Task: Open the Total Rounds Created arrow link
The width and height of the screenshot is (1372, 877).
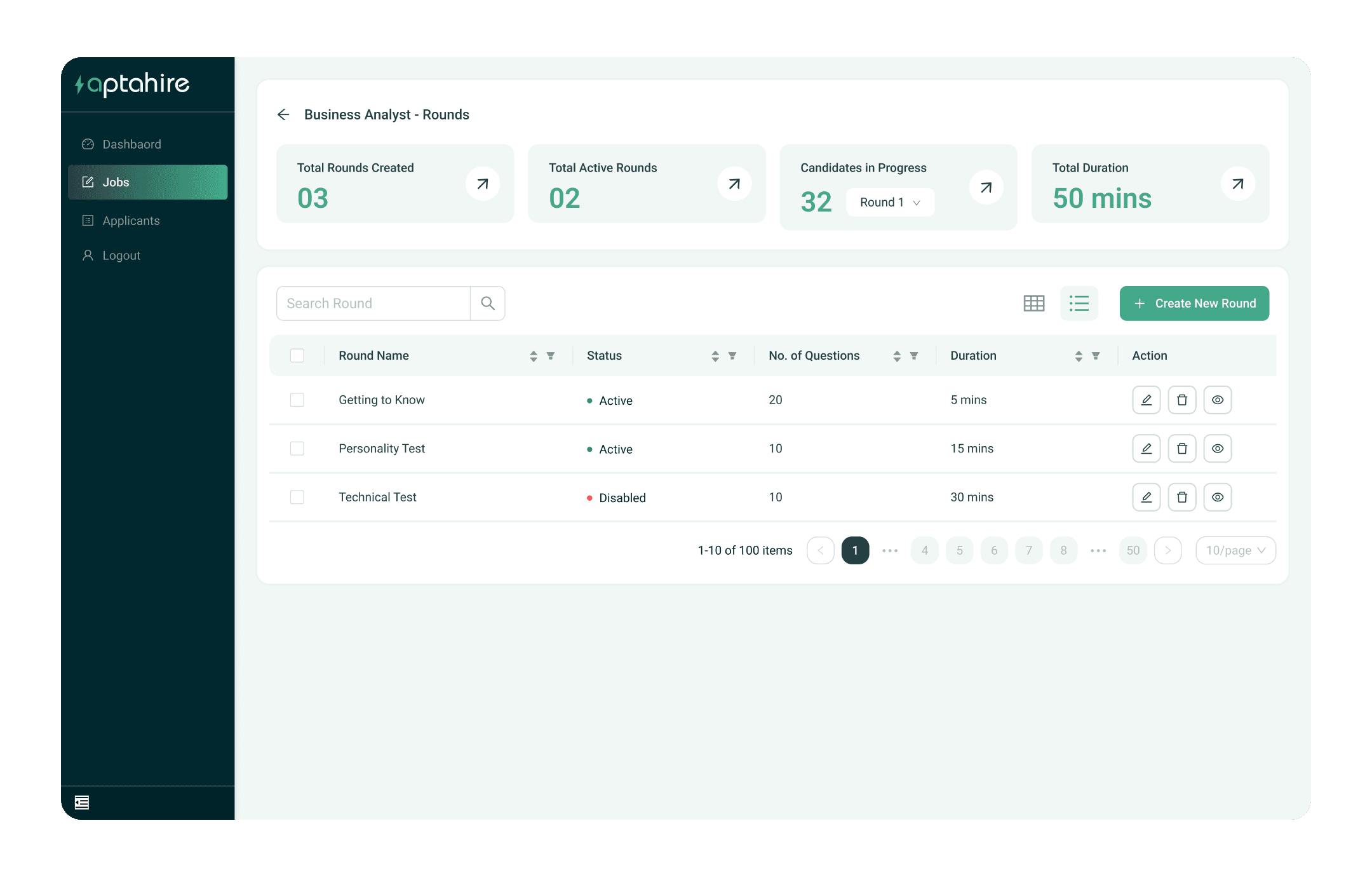Action: coord(482,184)
